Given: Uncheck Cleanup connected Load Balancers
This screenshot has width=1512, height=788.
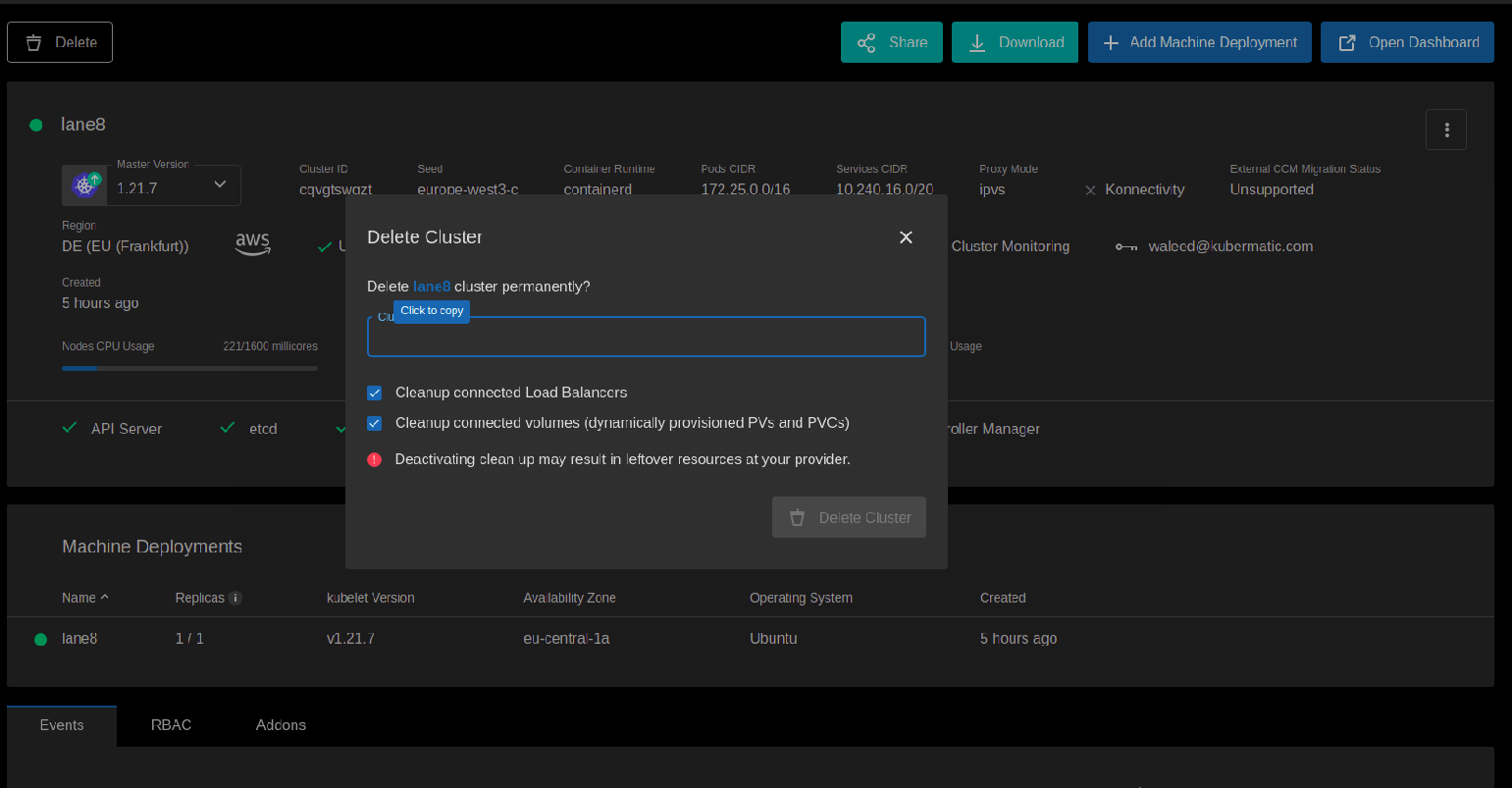Looking at the screenshot, I should [374, 392].
